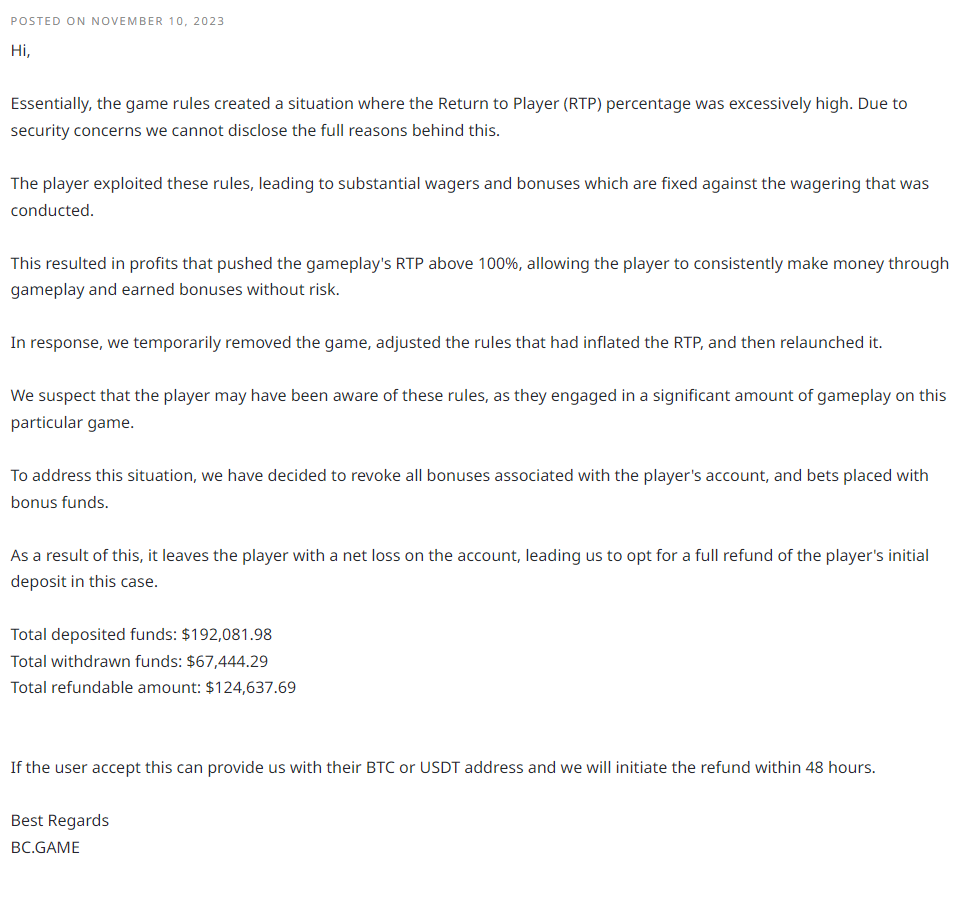Click the 'Hi,' greeting line
Image resolution: width=972 pixels, height=923 pixels.
[x=20, y=51]
